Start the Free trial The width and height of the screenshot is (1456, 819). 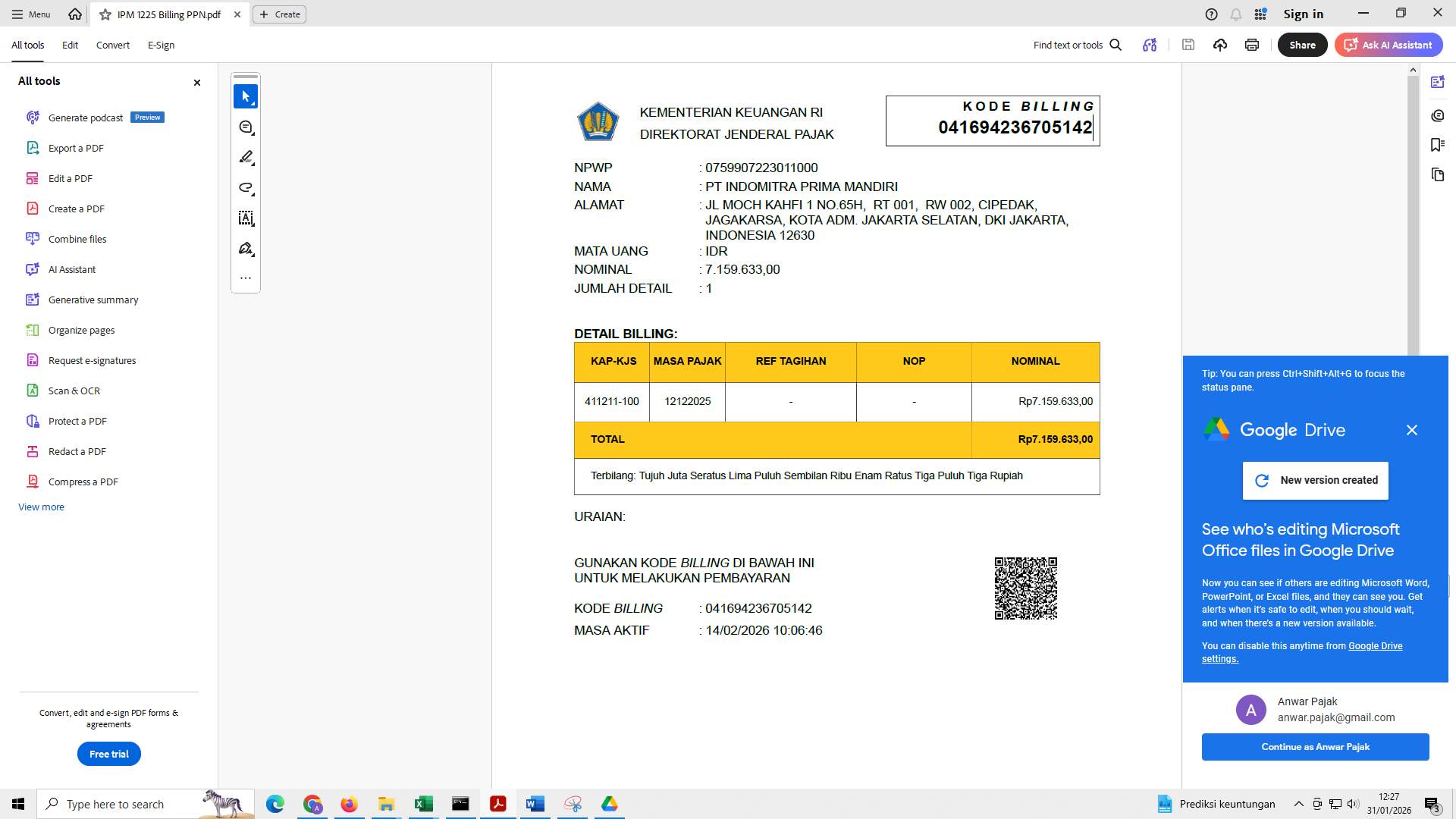(108, 754)
